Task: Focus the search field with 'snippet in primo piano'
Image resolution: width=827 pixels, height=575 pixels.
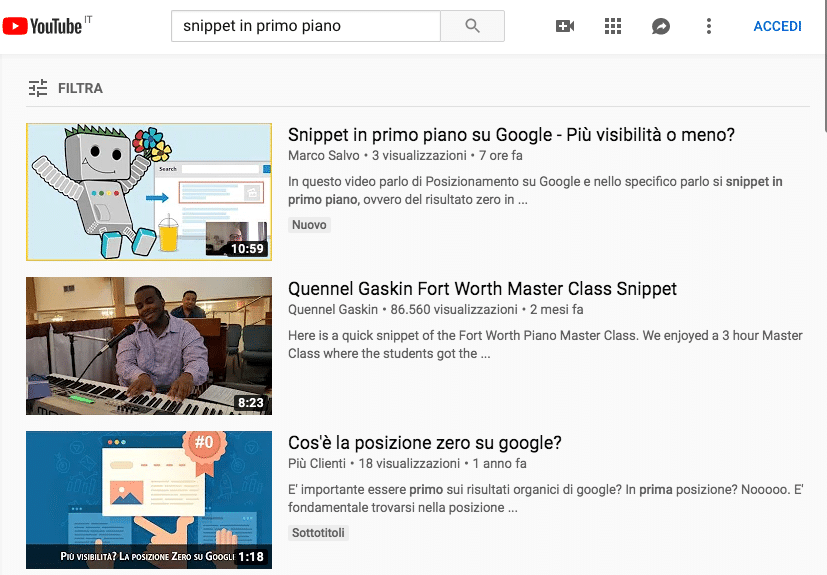Action: [x=306, y=26]
